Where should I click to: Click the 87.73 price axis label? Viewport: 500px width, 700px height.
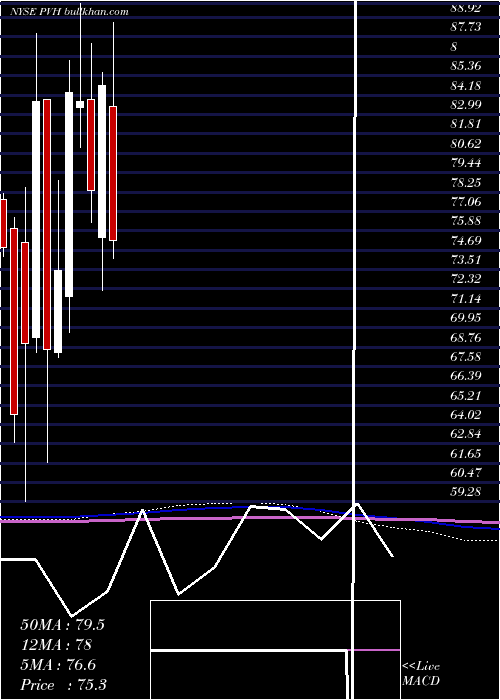[466, 27]
